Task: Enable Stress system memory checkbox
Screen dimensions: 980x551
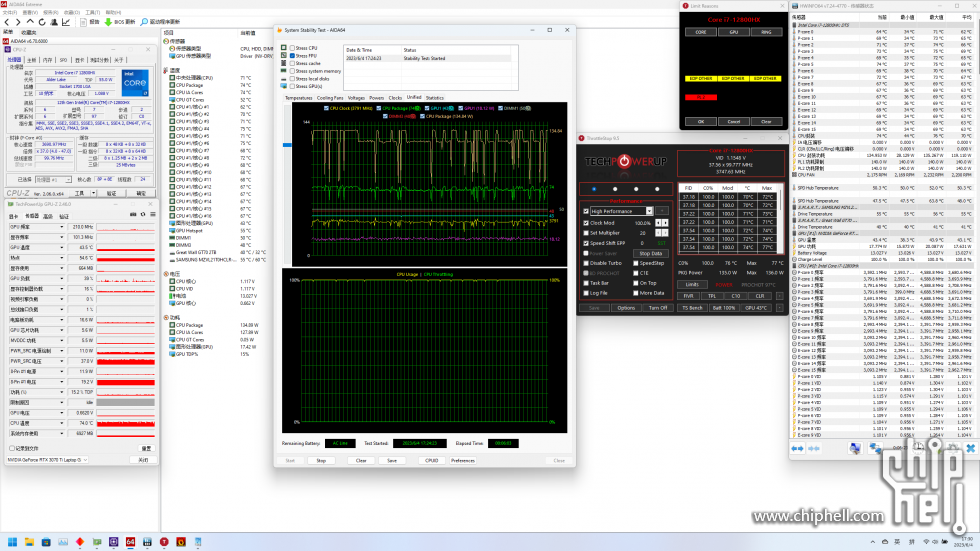Action: pyautogui.click(x=292, y=71)
